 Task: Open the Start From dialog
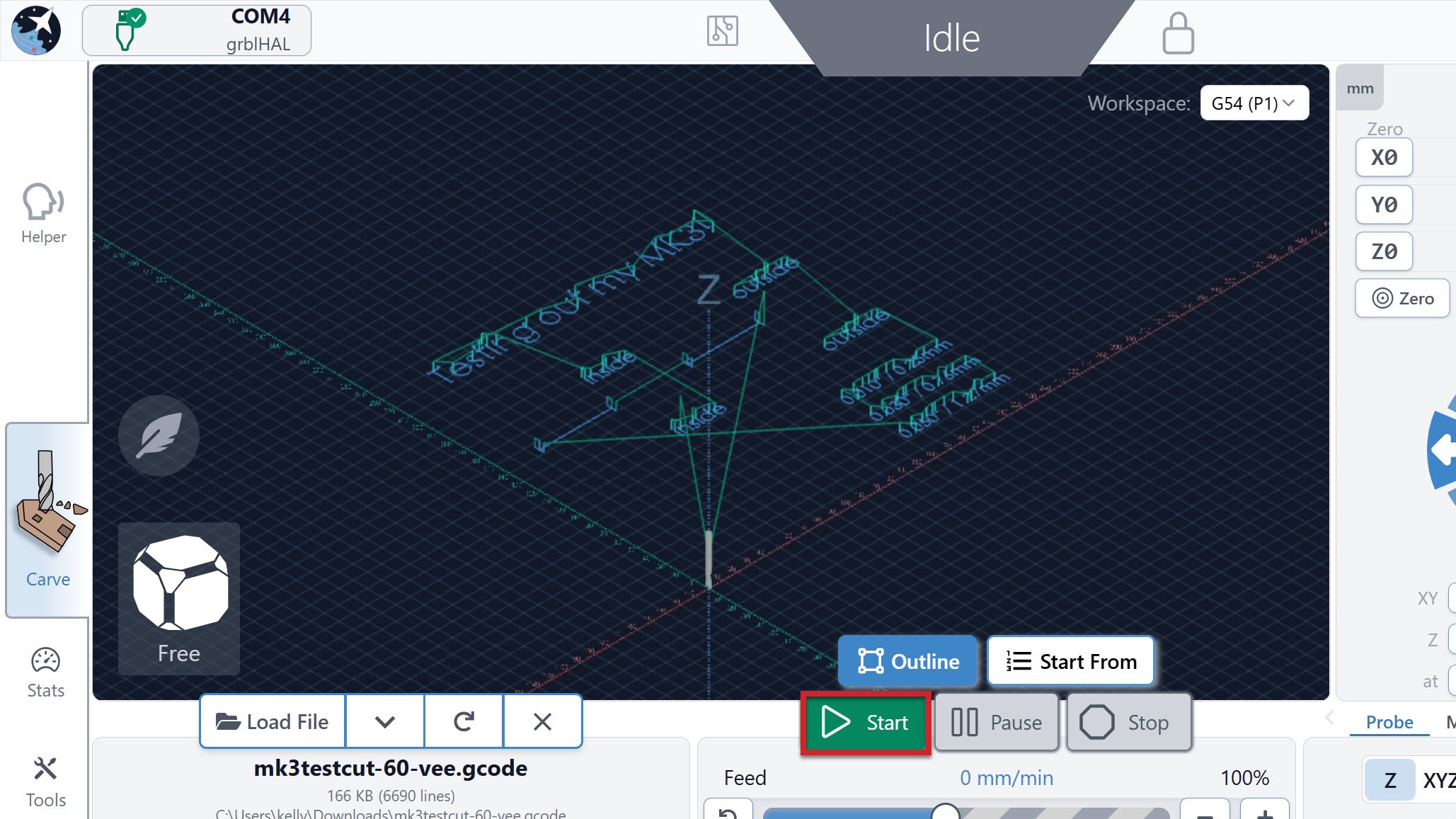1070,661
